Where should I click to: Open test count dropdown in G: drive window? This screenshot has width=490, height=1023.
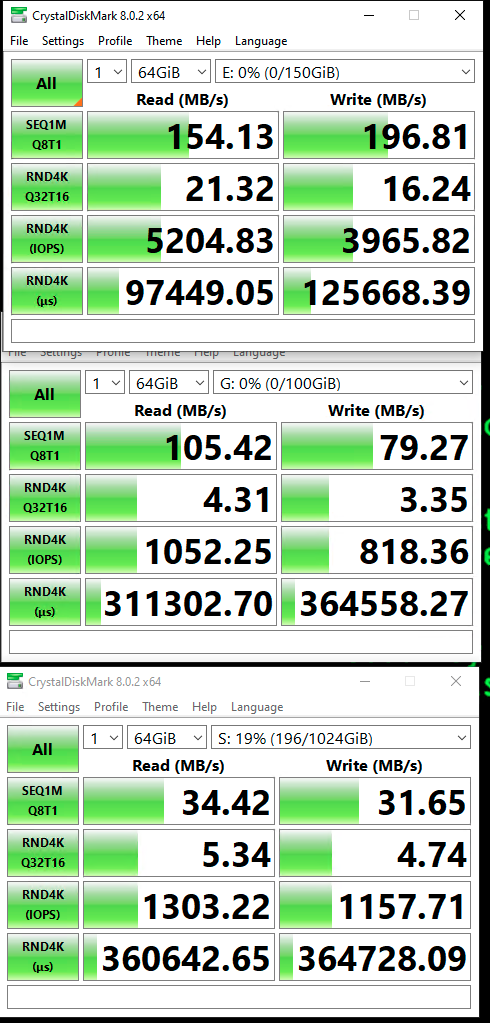click(x=105, y=383)
